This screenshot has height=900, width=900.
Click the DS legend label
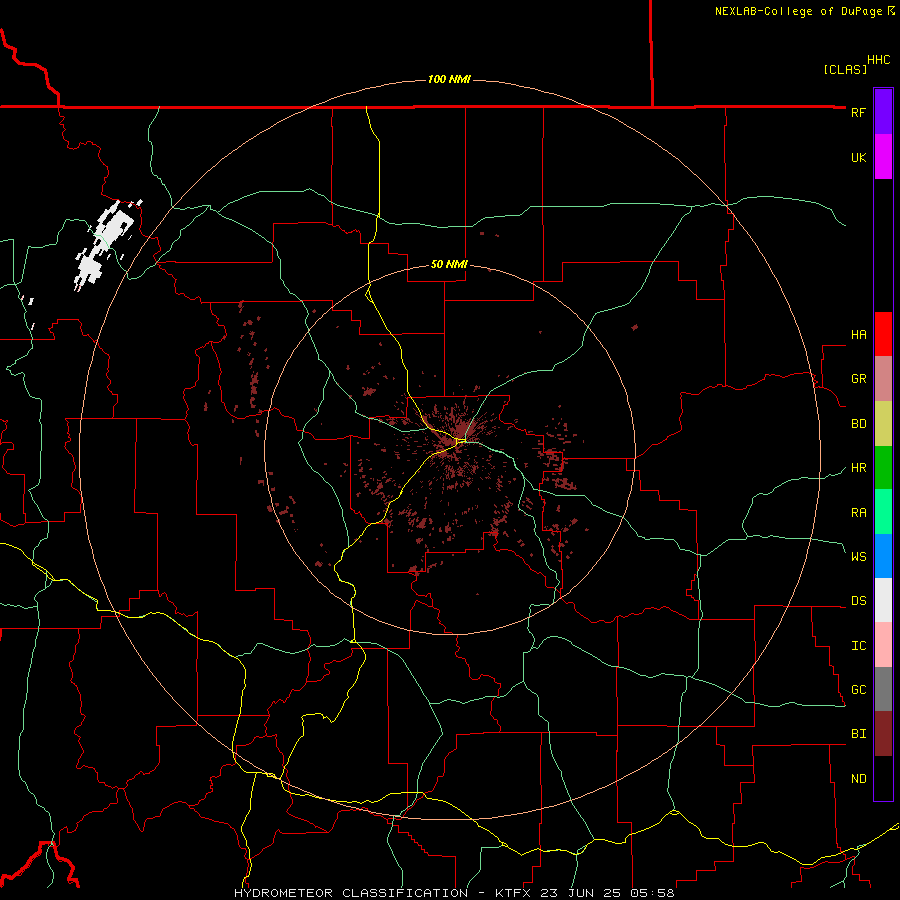coord(858,601)
